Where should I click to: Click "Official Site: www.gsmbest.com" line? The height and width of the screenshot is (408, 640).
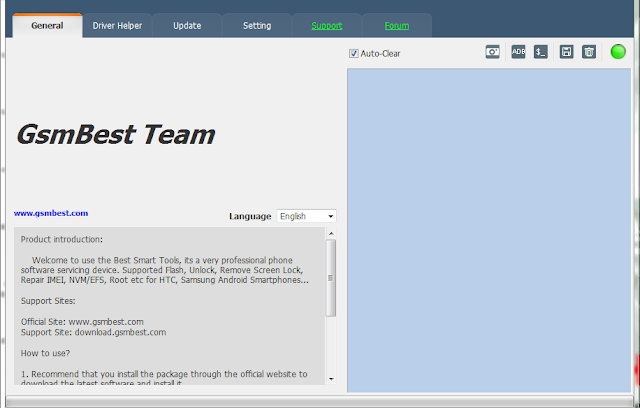82,322
